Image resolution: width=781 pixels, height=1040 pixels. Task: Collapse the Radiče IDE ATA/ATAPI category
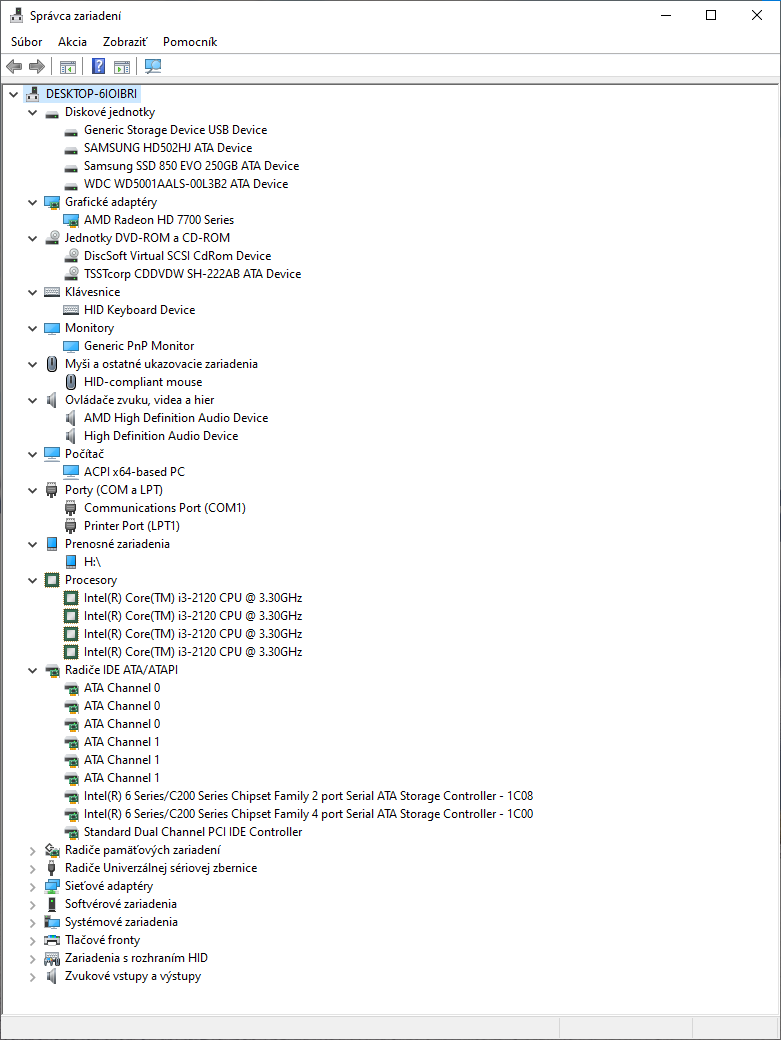point(32,671)
